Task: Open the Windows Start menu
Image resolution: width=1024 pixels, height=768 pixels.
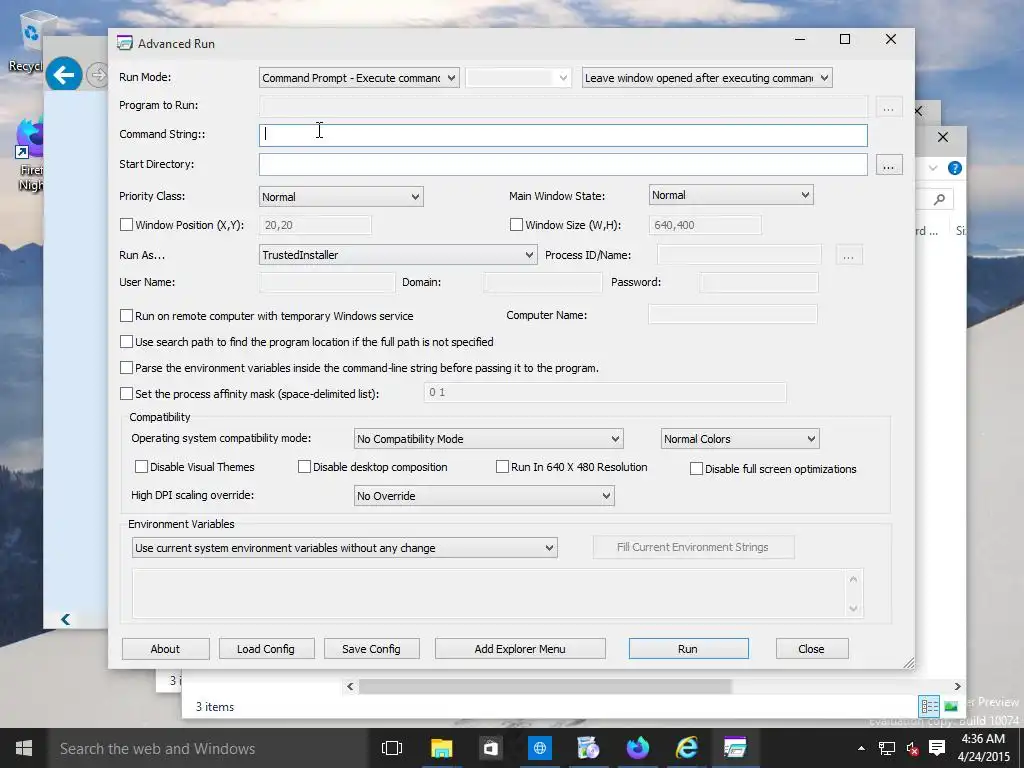Action: (24, 748)
